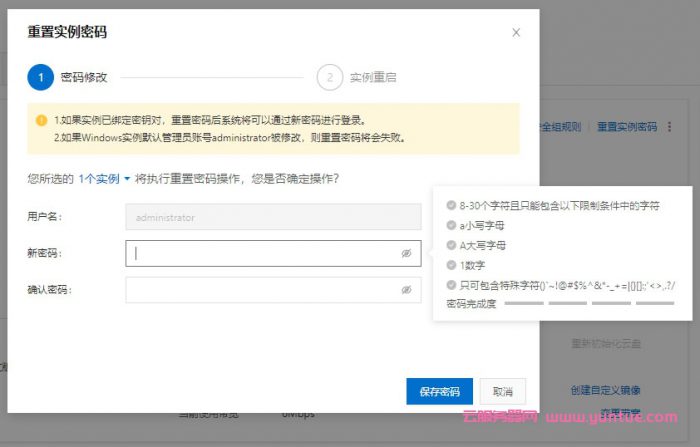Close the 重置实例密码 dialog with X

point(516,33)
